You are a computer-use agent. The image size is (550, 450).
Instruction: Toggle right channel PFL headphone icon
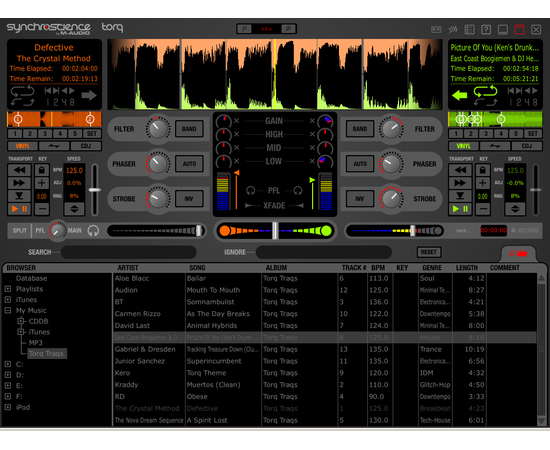click(x=298, y=191)
